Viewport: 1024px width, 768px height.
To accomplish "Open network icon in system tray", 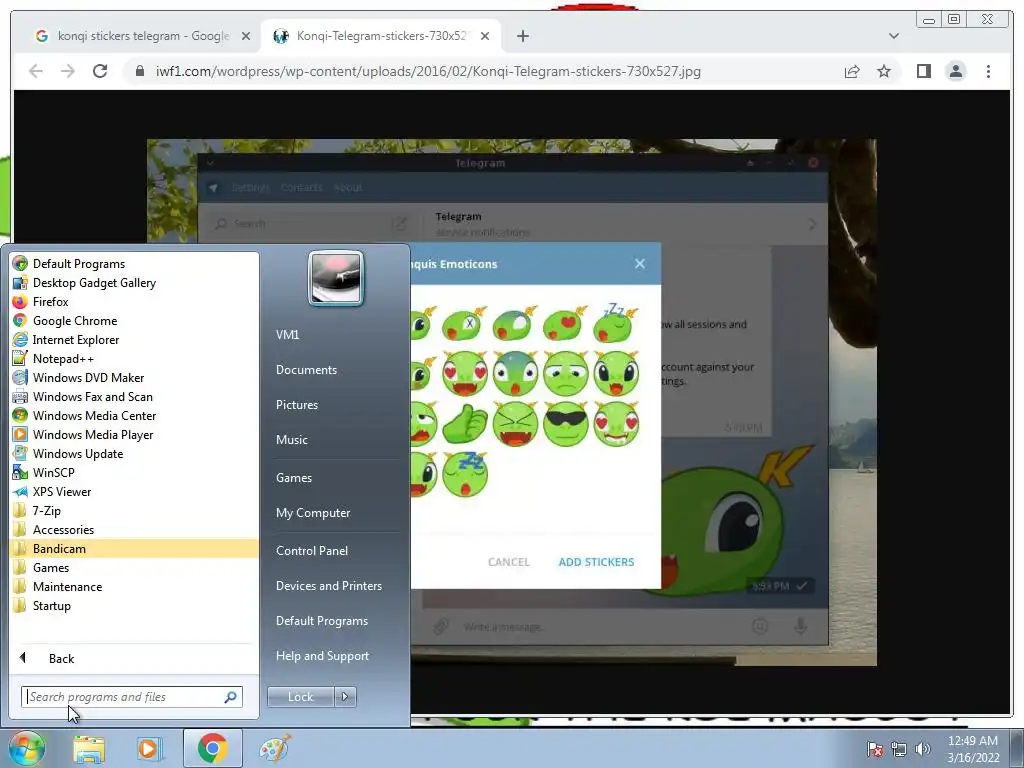I will tap(899, 749).
